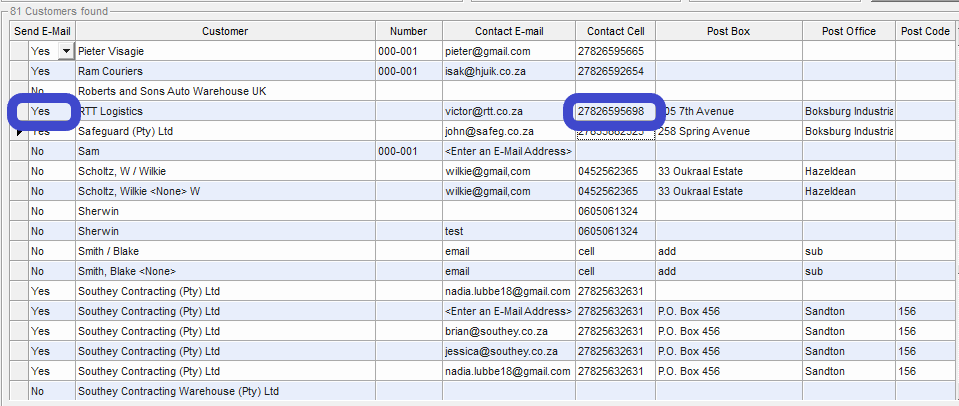Image resolution: width=959 pixels, height=406 pixels.
Task: Select 0452562365 in the Scholtz, W / Wilkie row
Action: tap(615, 171)
